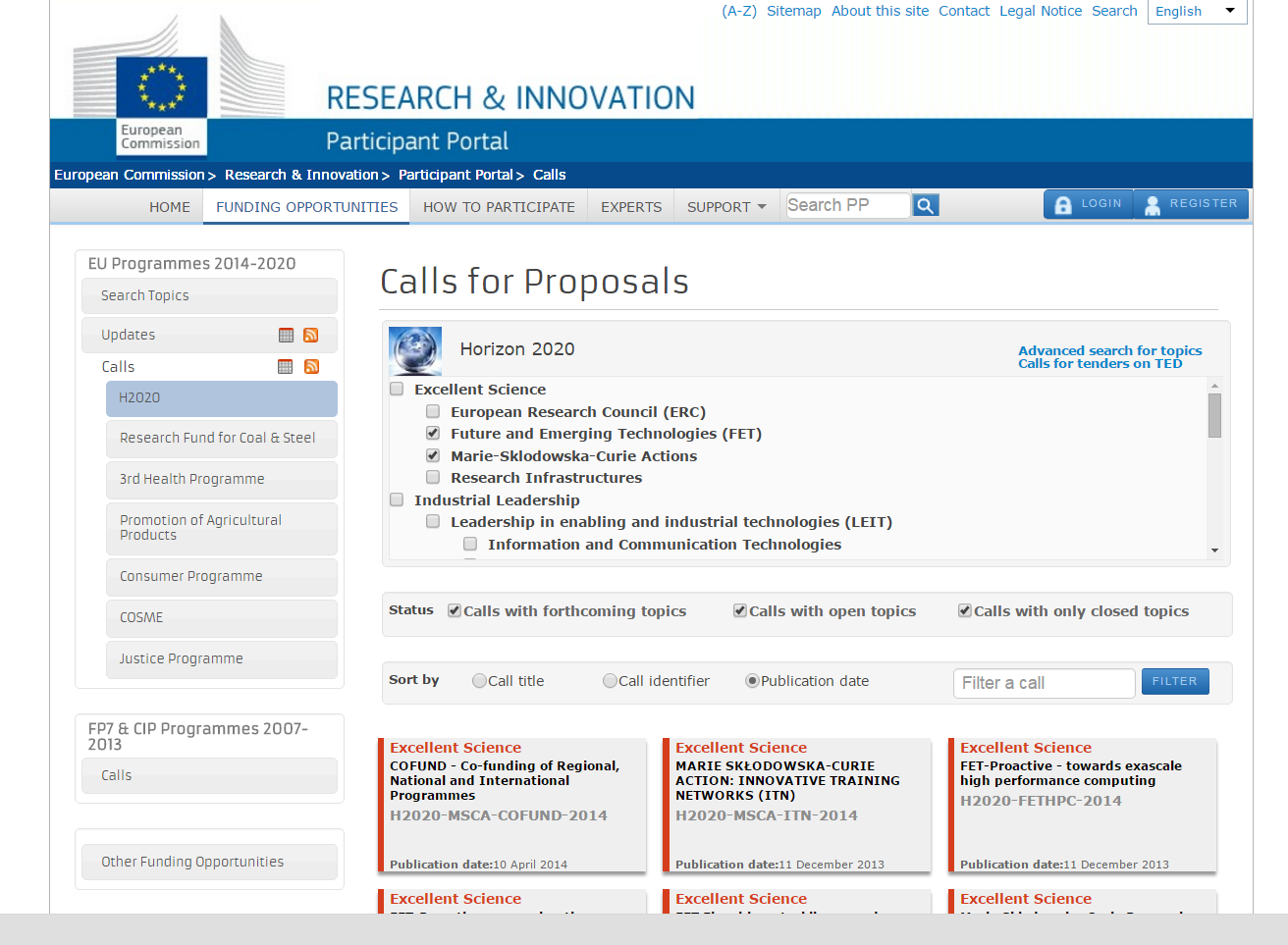Screen dimensions: 1288x945
Task: Click the search magnifier icon
Action: click(926, 205)
